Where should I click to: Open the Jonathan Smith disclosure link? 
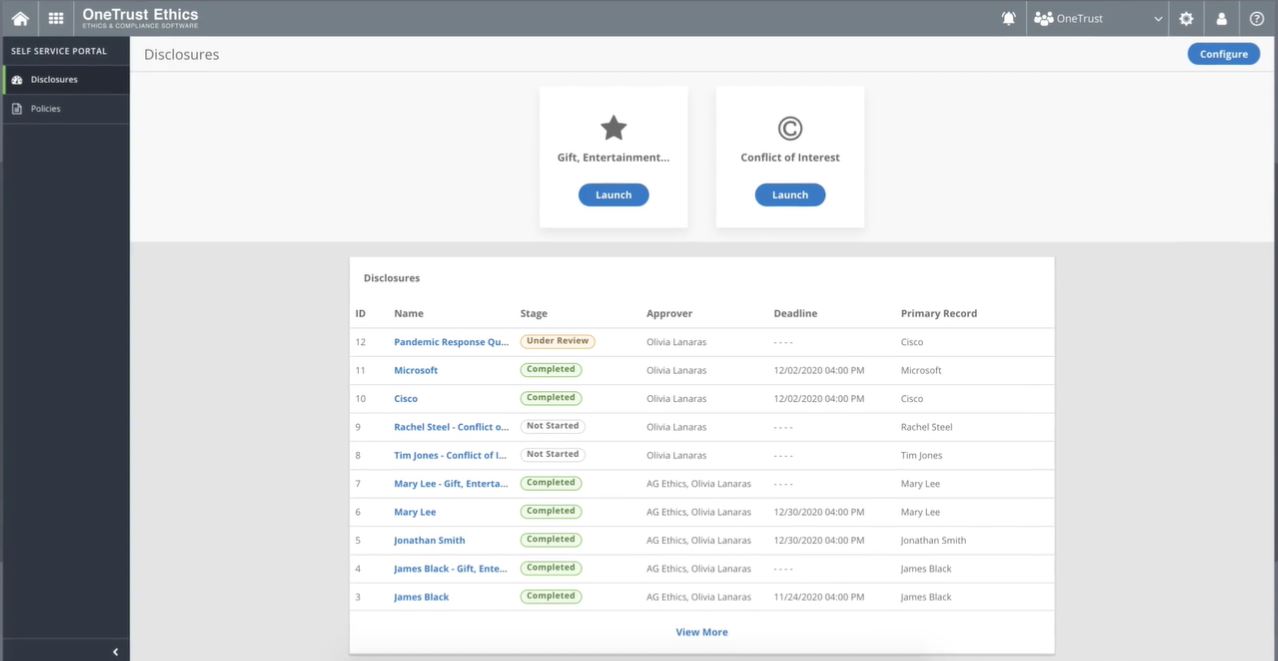tap(430, 540)
